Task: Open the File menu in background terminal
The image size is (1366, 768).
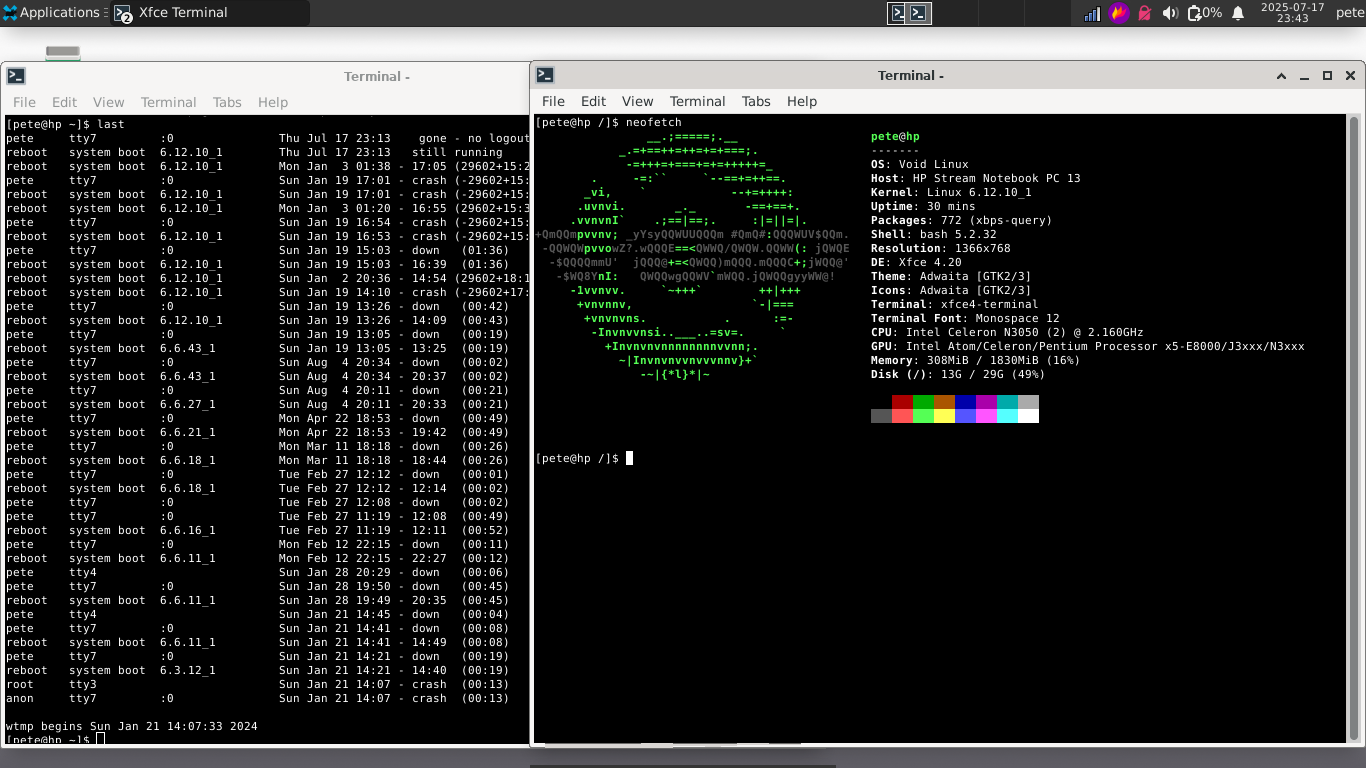Action: tap(24, 102)
